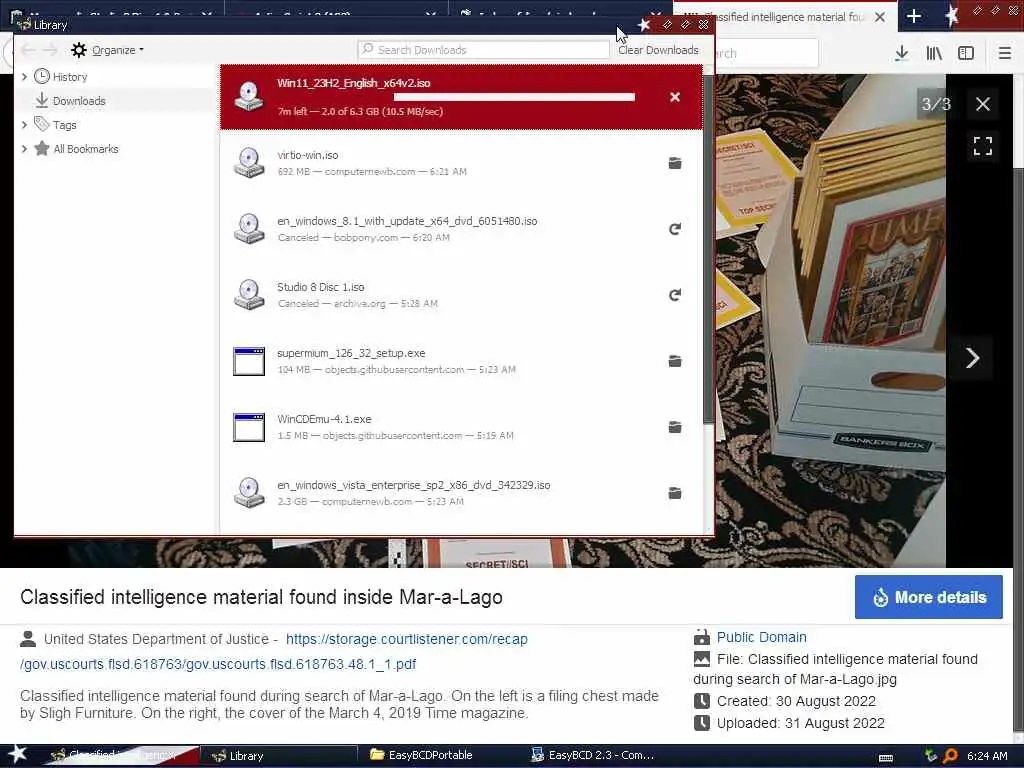Click the orange search tray icon
This screenshot has width=1024, height=768.
[x=950, y=756]
